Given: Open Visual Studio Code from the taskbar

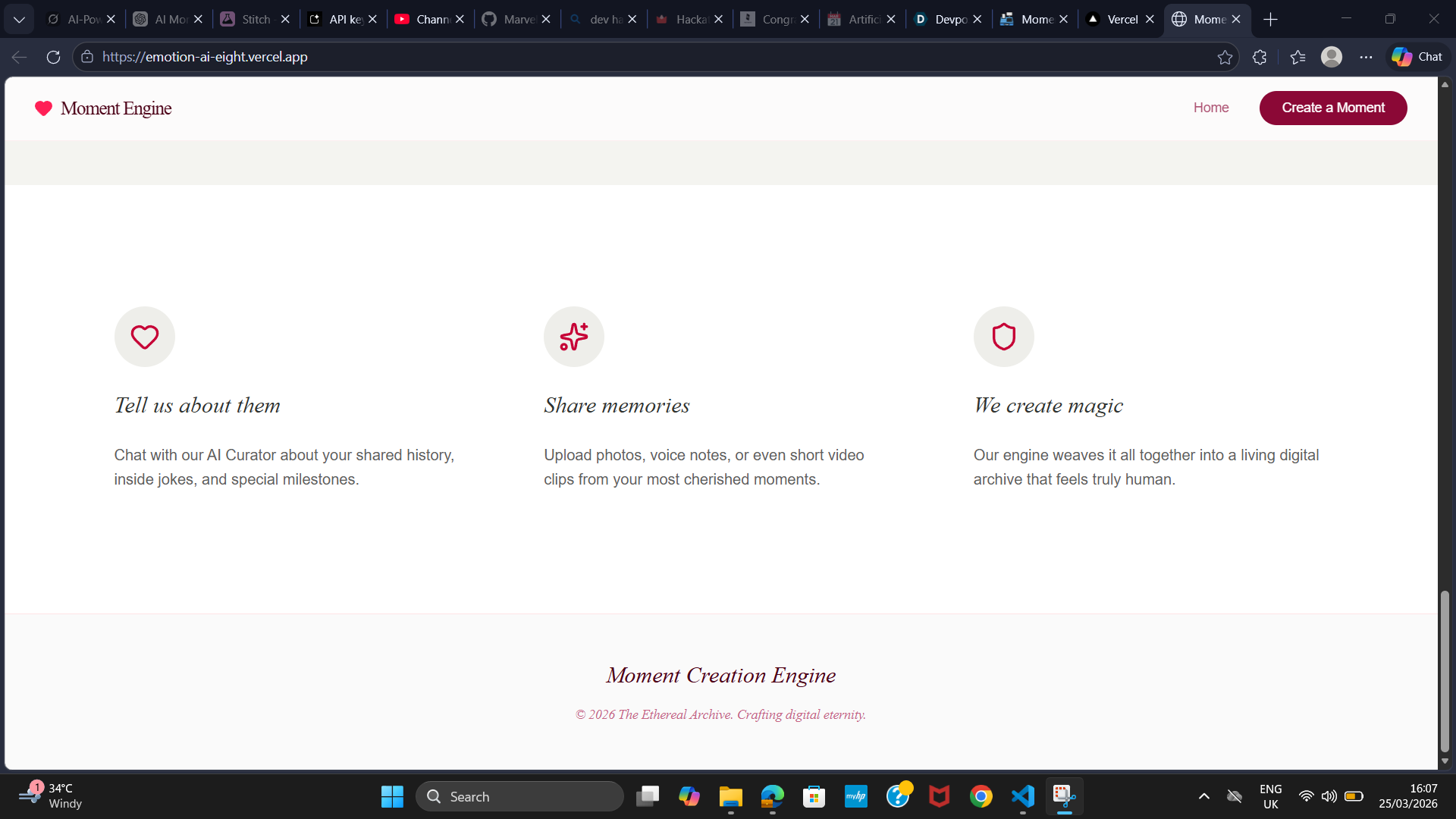Looking at the screenshot, I should click(1022, 796).
